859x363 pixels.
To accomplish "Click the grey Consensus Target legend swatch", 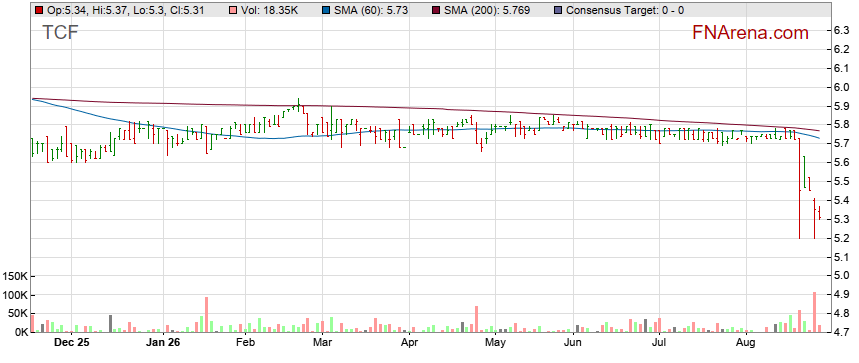I will coord(557,10).
